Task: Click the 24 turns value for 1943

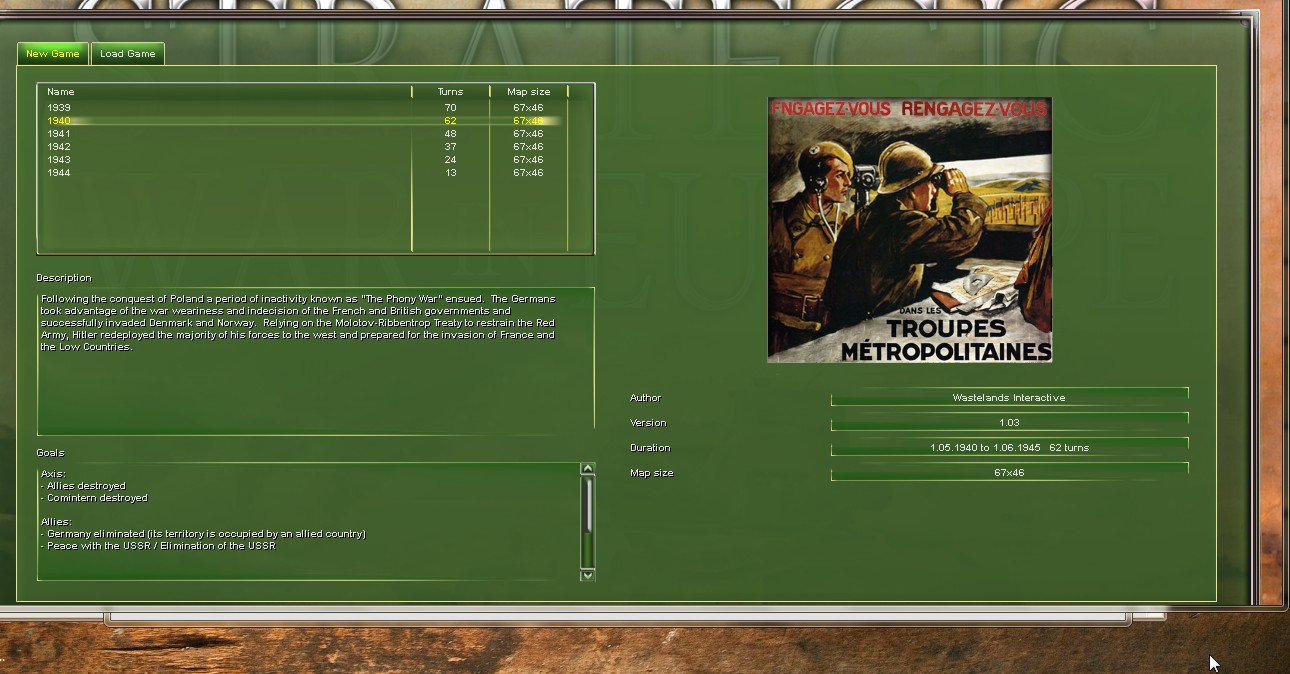Action: point(451,159)
